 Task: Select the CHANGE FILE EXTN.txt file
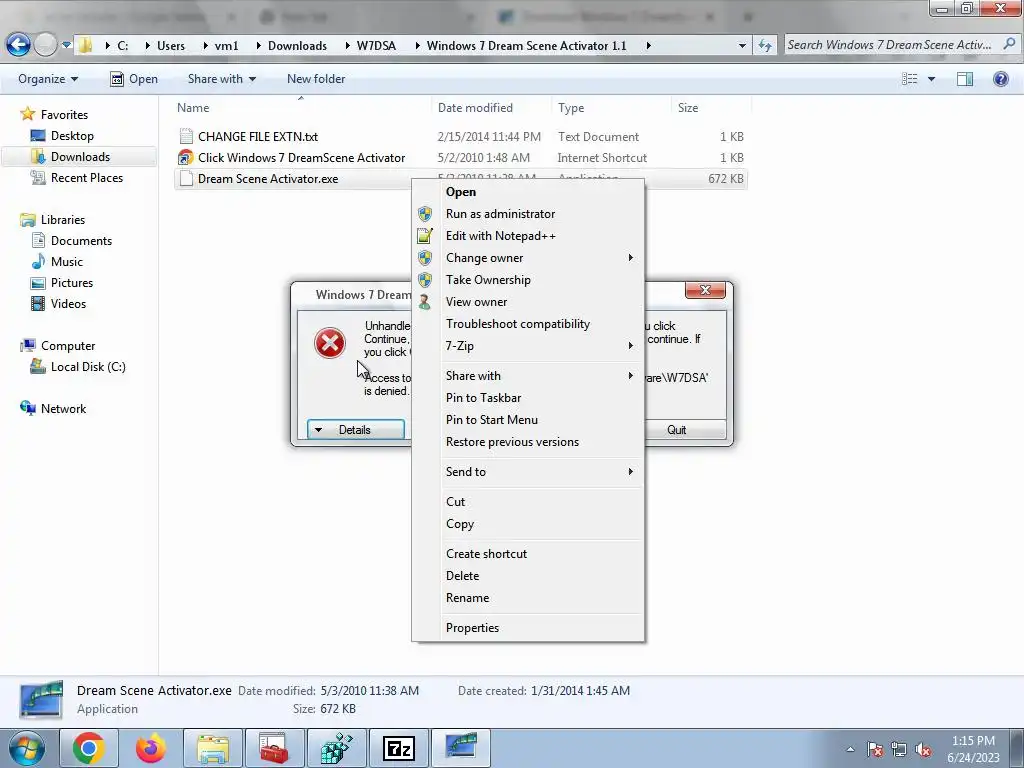pos(258,136)
